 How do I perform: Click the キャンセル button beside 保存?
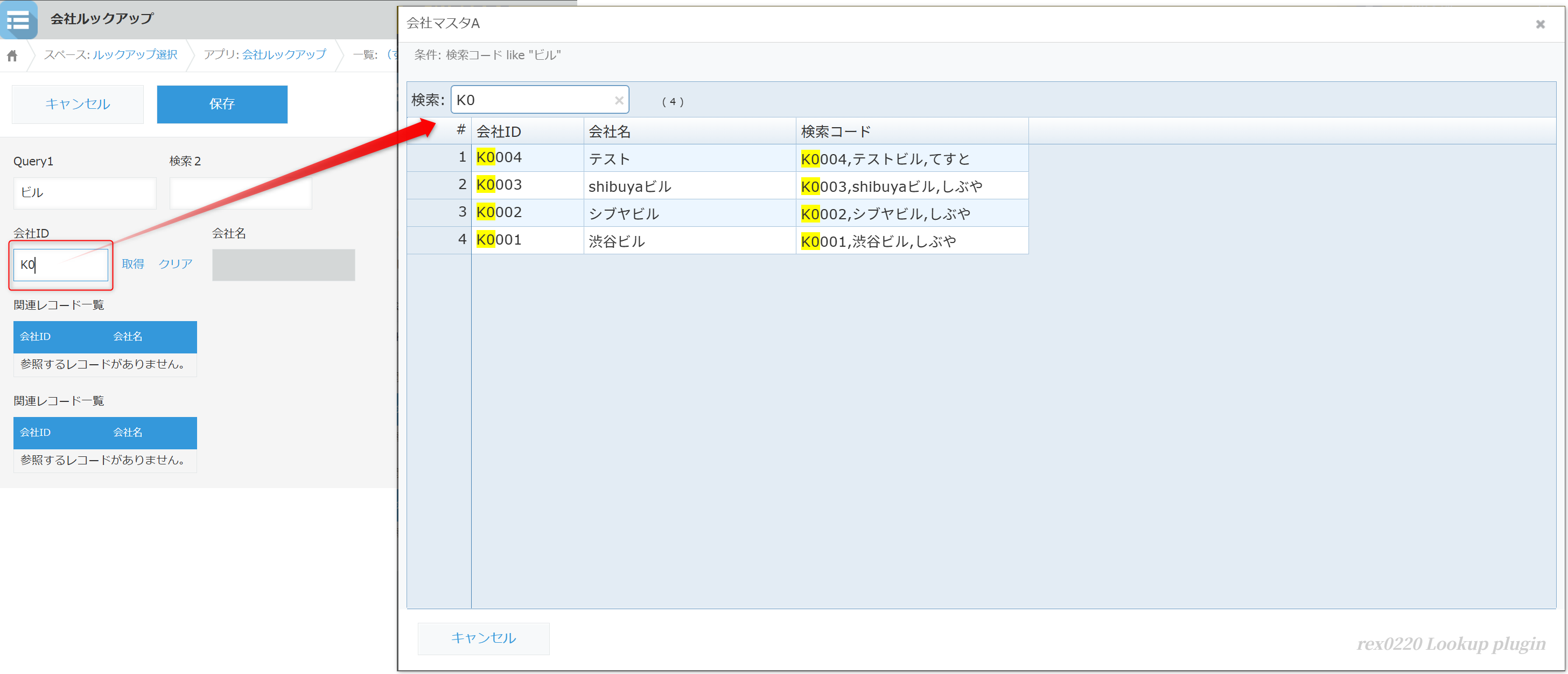[78, 104]
